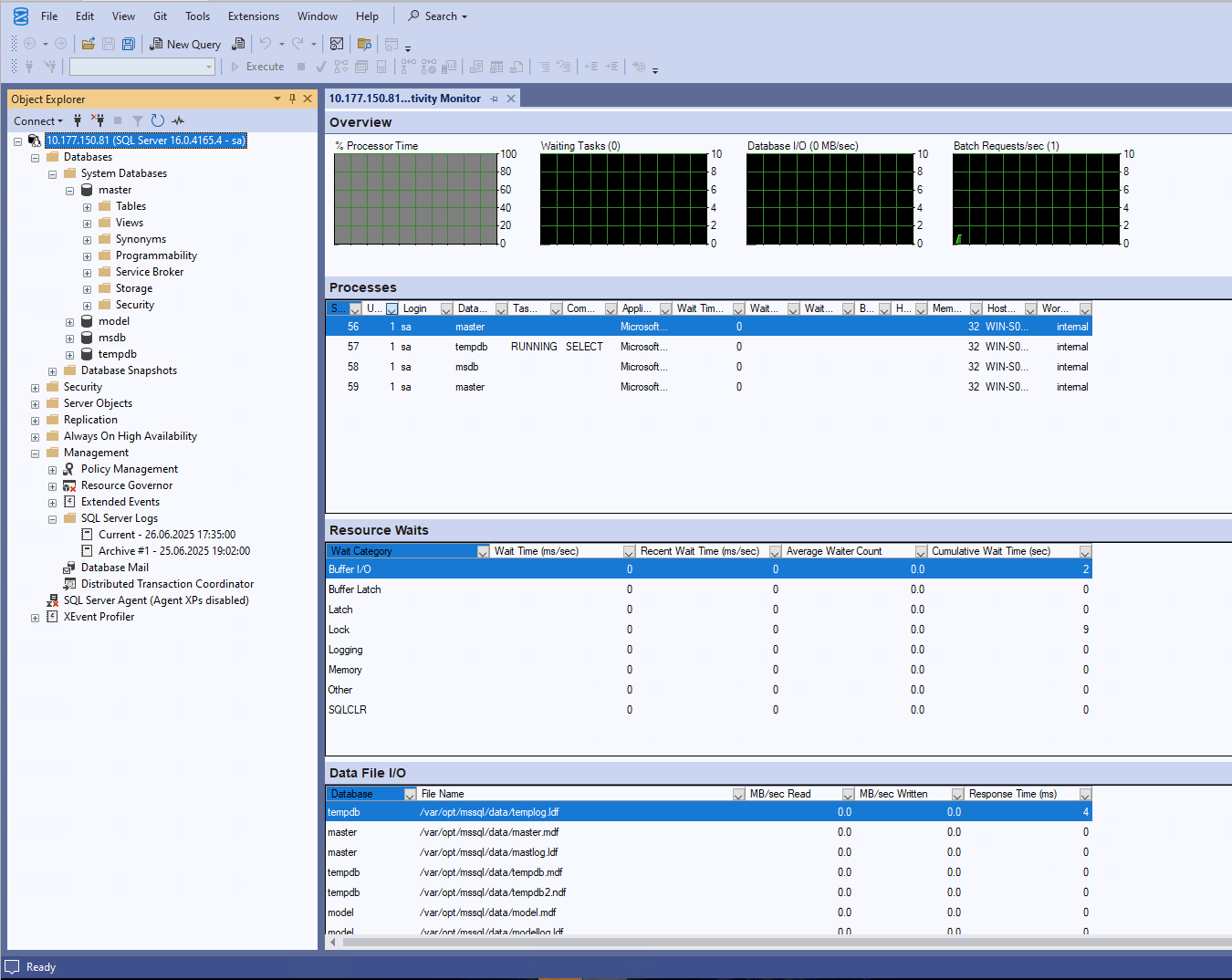1232x980 pixels.
Task: Open the Connect dropdown in Object Explorer
Action: (38, 120)
